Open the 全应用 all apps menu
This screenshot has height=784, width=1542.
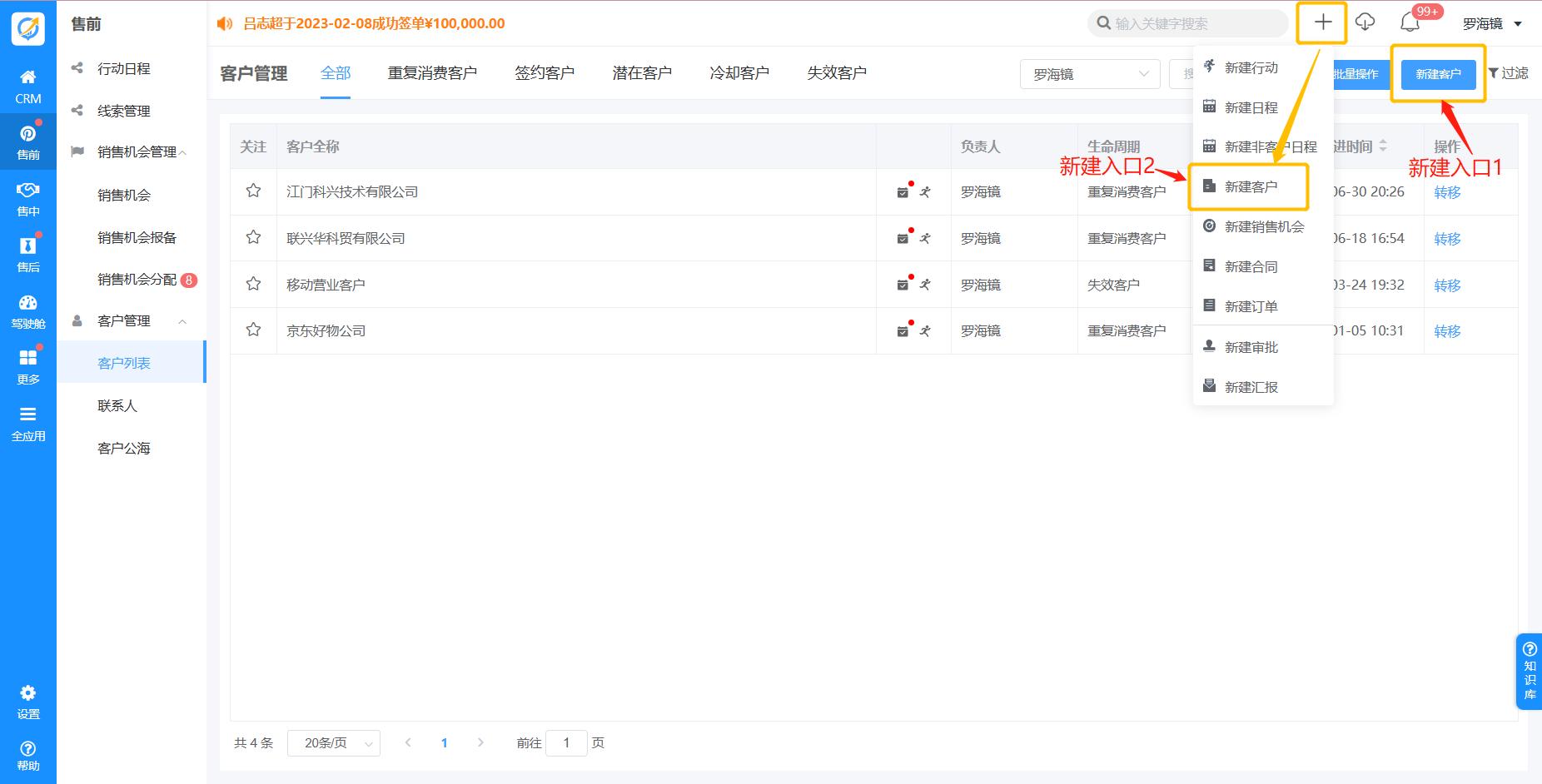27,424
